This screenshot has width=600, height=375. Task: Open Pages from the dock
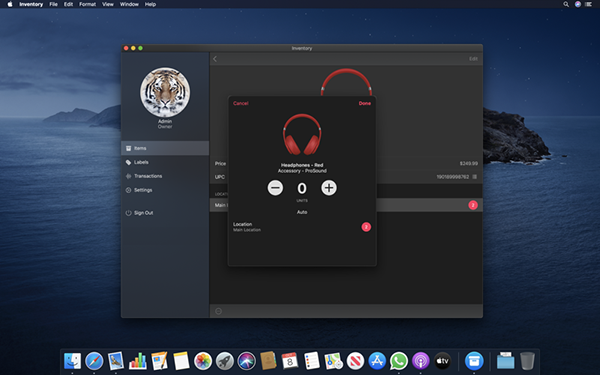pyautogui.click(x=160, y=360)
